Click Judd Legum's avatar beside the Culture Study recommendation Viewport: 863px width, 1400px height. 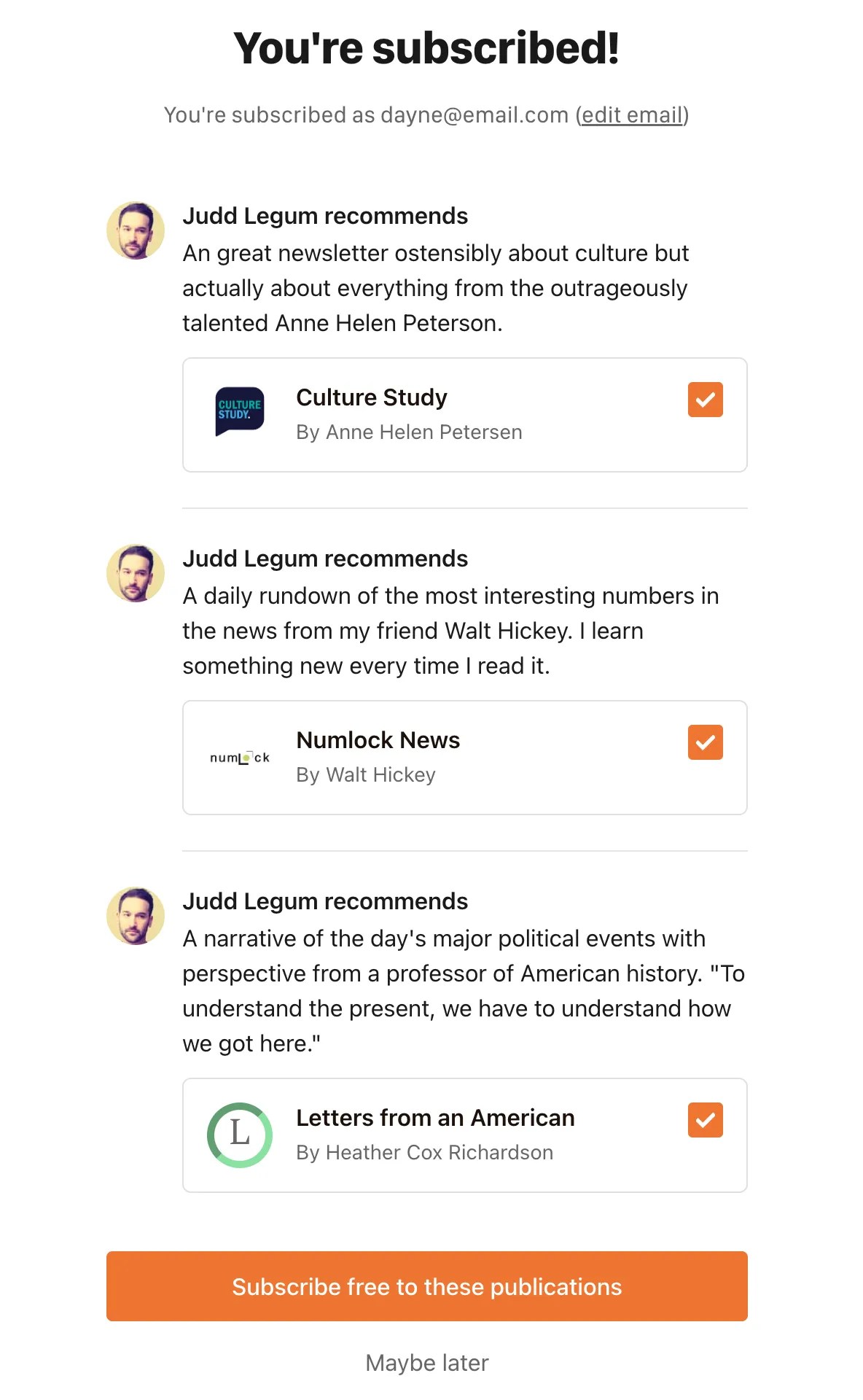pyautogui.click(x=136, y=230)
